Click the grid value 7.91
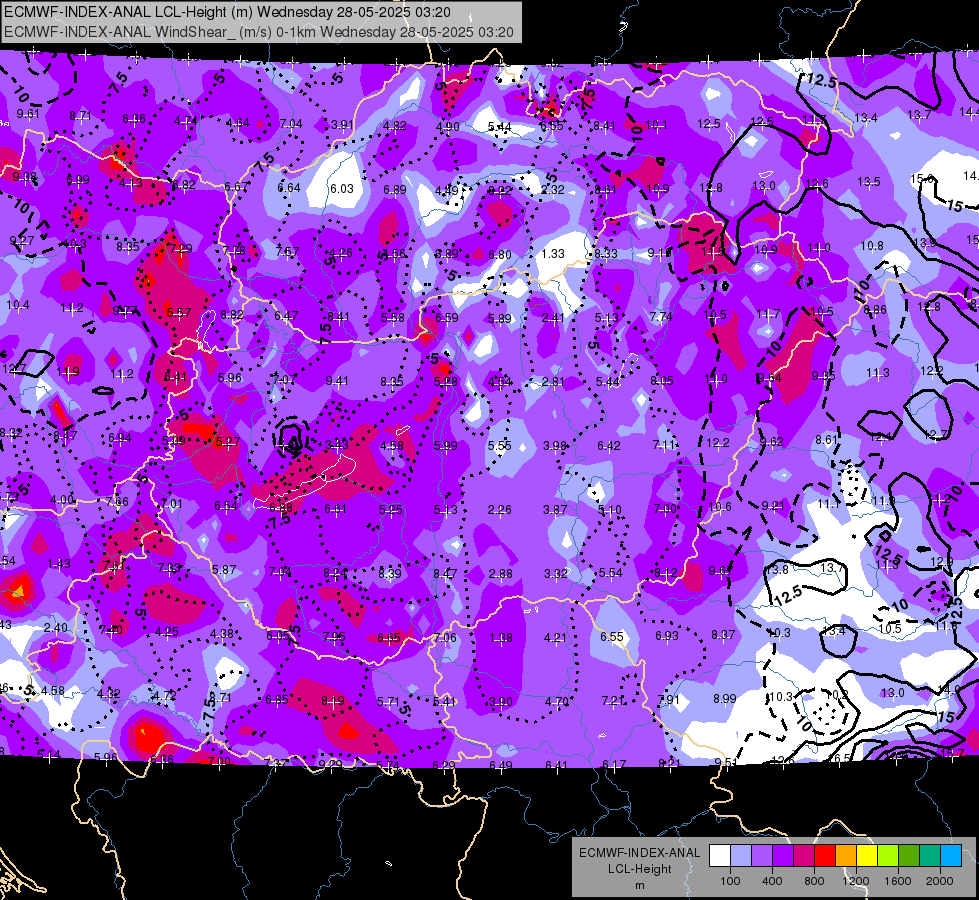 pos(669,700)
